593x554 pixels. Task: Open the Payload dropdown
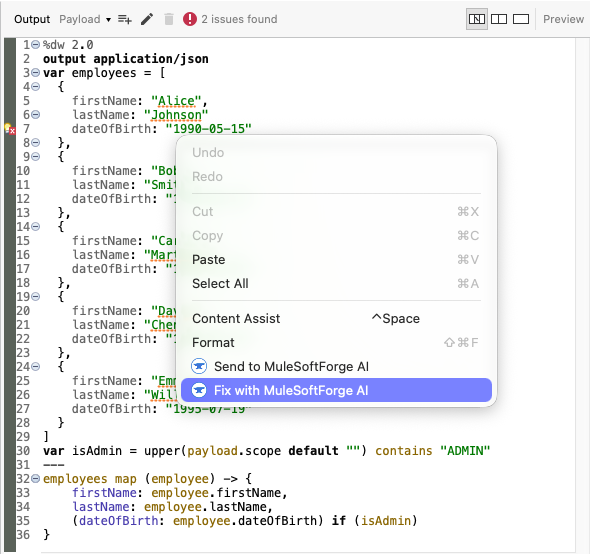(x=85, y=19)
